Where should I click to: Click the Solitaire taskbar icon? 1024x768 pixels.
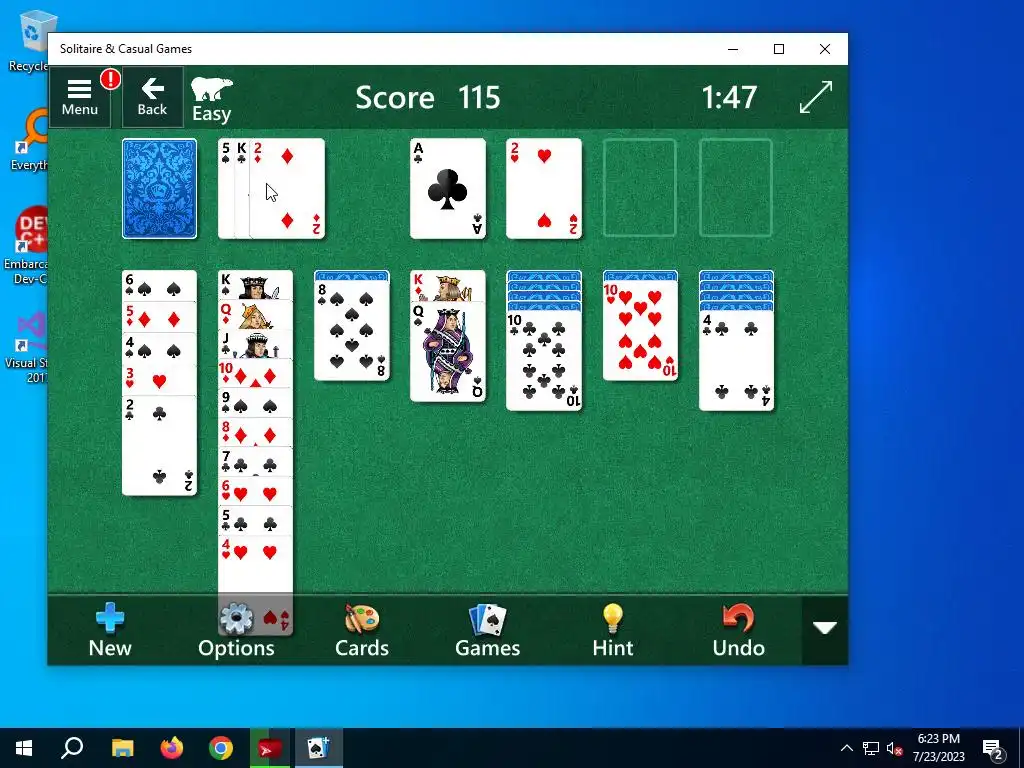319,748
